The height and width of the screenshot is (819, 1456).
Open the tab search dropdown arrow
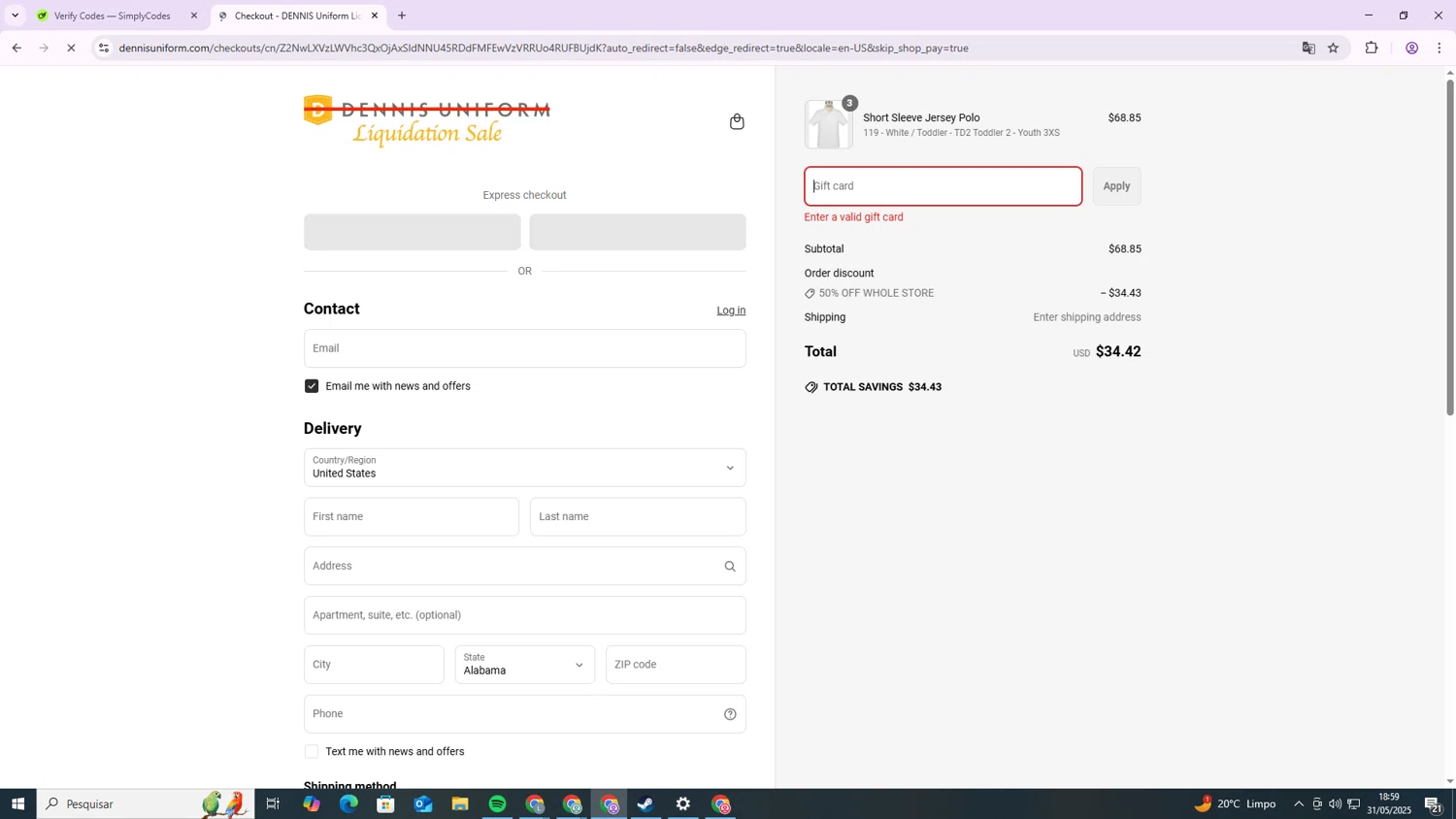click(15, 16)
